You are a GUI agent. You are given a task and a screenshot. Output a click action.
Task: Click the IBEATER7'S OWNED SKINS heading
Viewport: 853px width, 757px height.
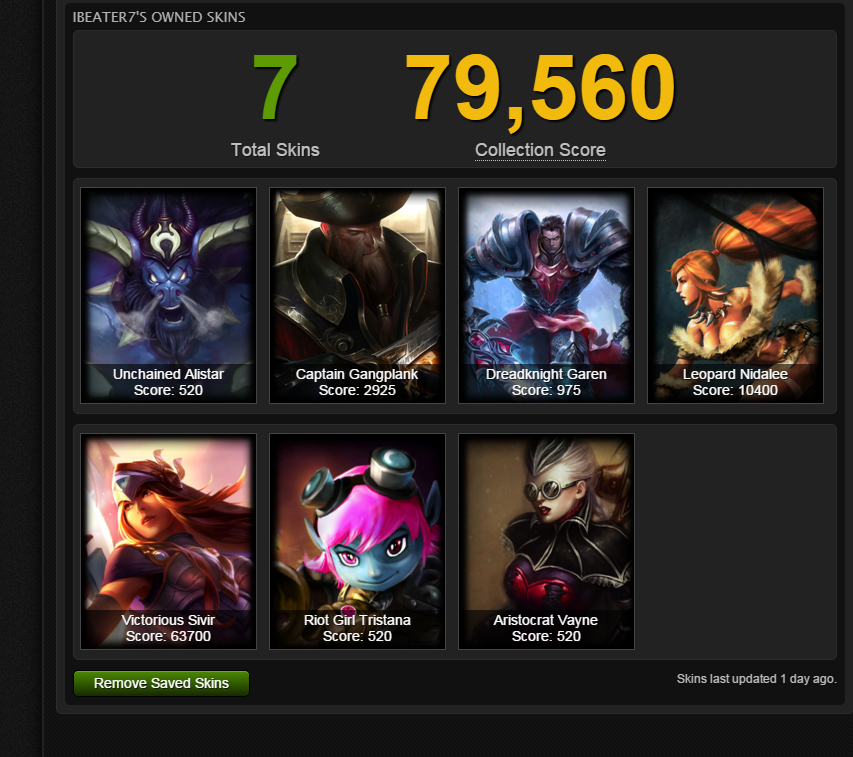(x=159, y=17)
